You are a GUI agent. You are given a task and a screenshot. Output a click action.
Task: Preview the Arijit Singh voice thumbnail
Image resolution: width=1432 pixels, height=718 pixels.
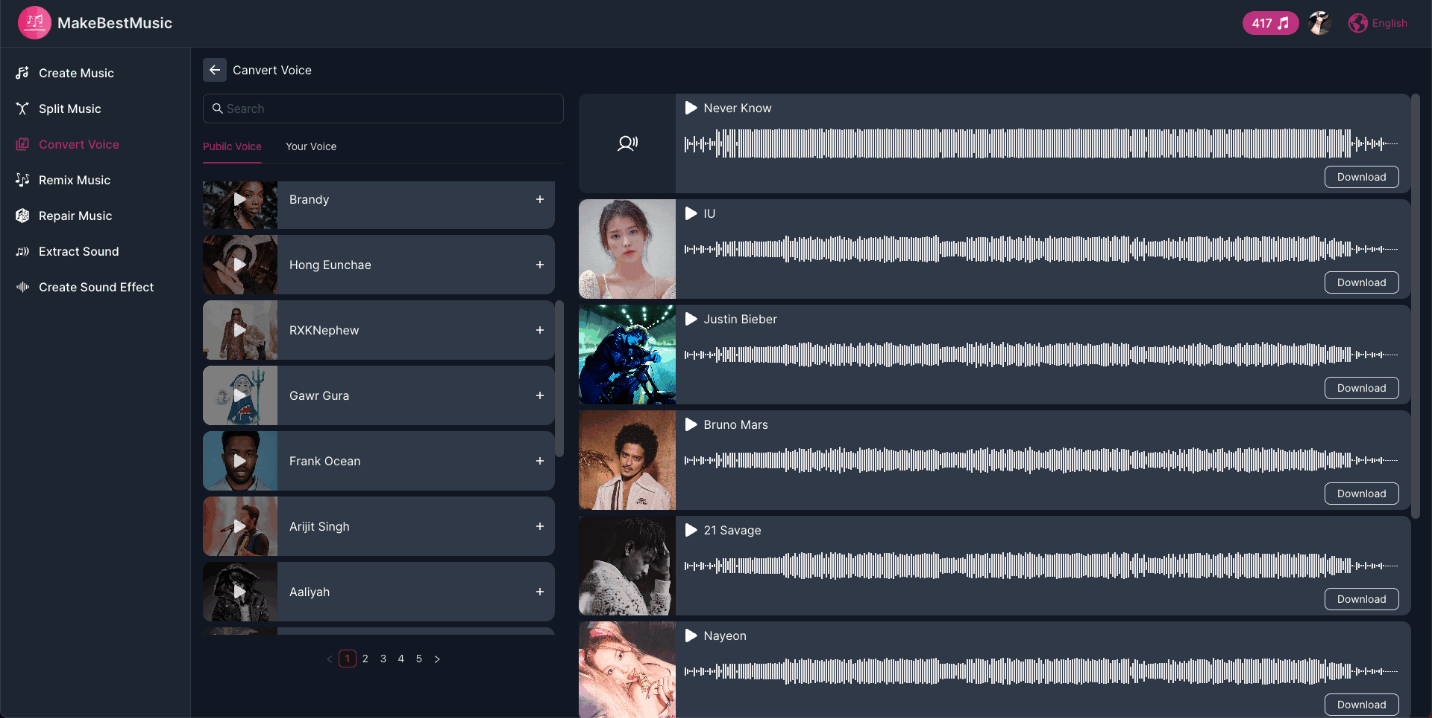coord(240,527)
